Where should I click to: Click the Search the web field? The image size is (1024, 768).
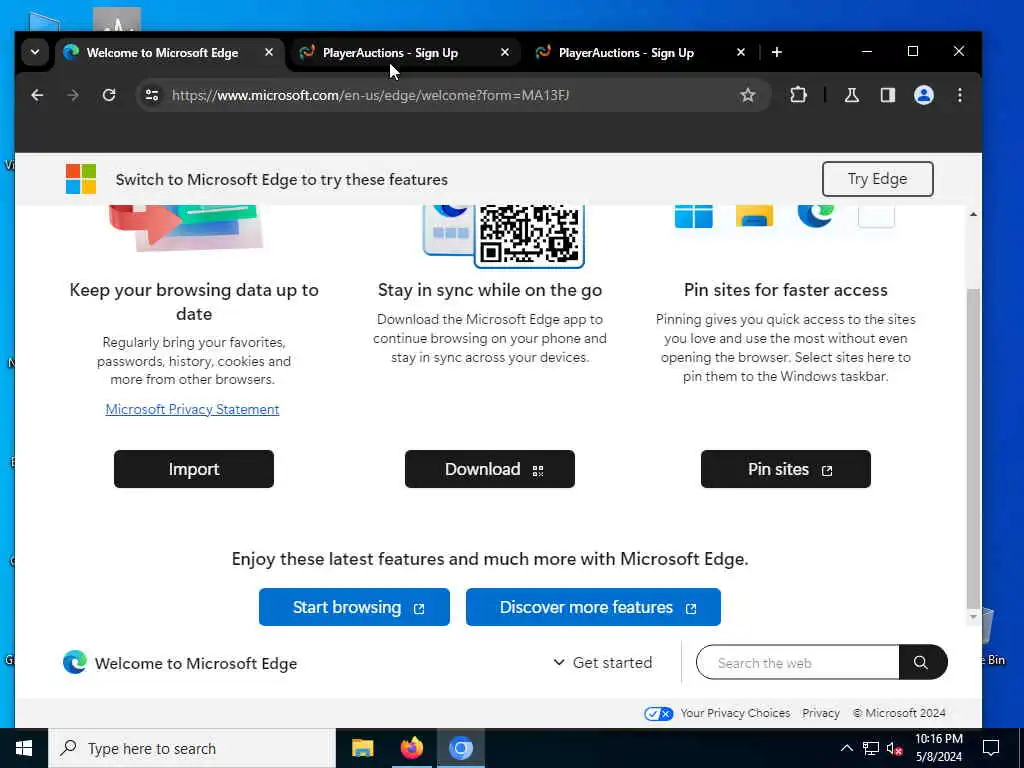pos(797,663)
